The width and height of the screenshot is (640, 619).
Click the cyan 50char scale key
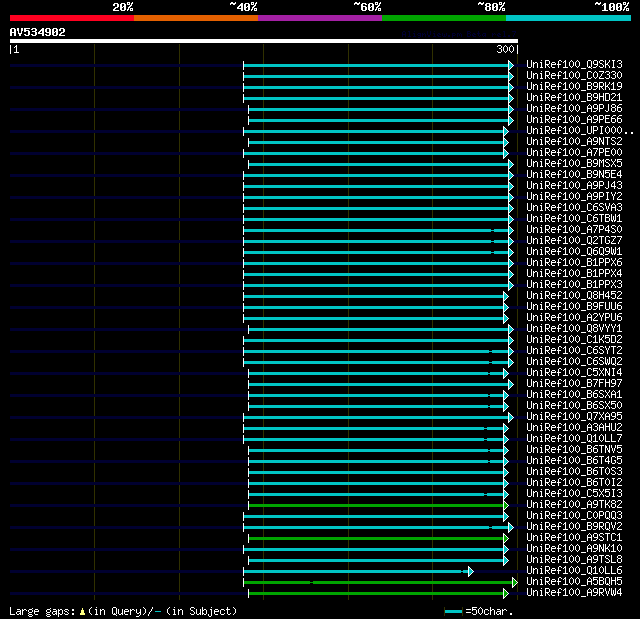[453, 611]
